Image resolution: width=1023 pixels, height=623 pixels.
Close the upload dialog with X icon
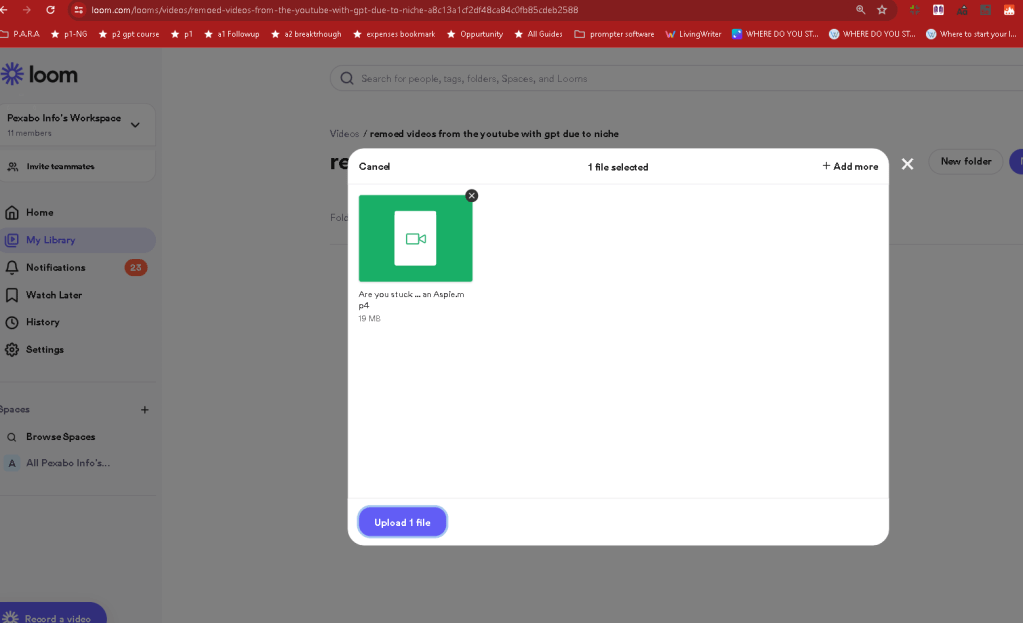[x=907, y=164]
